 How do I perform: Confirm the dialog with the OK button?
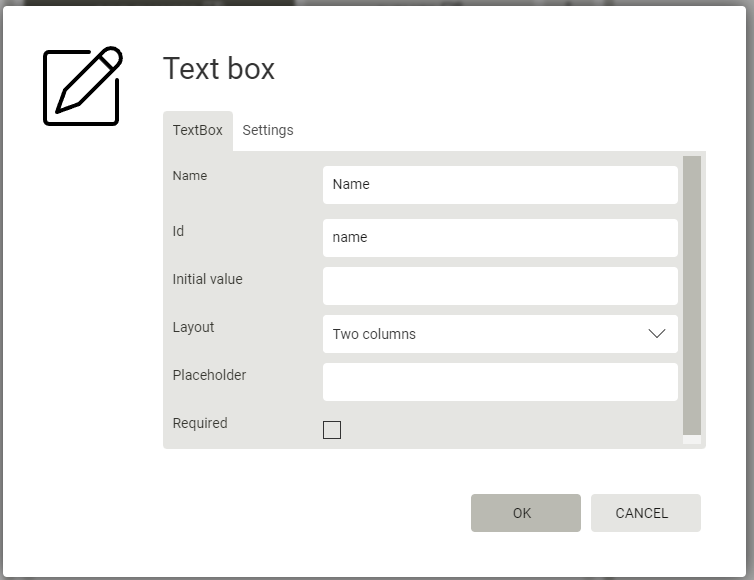click(x=525, y=513)
